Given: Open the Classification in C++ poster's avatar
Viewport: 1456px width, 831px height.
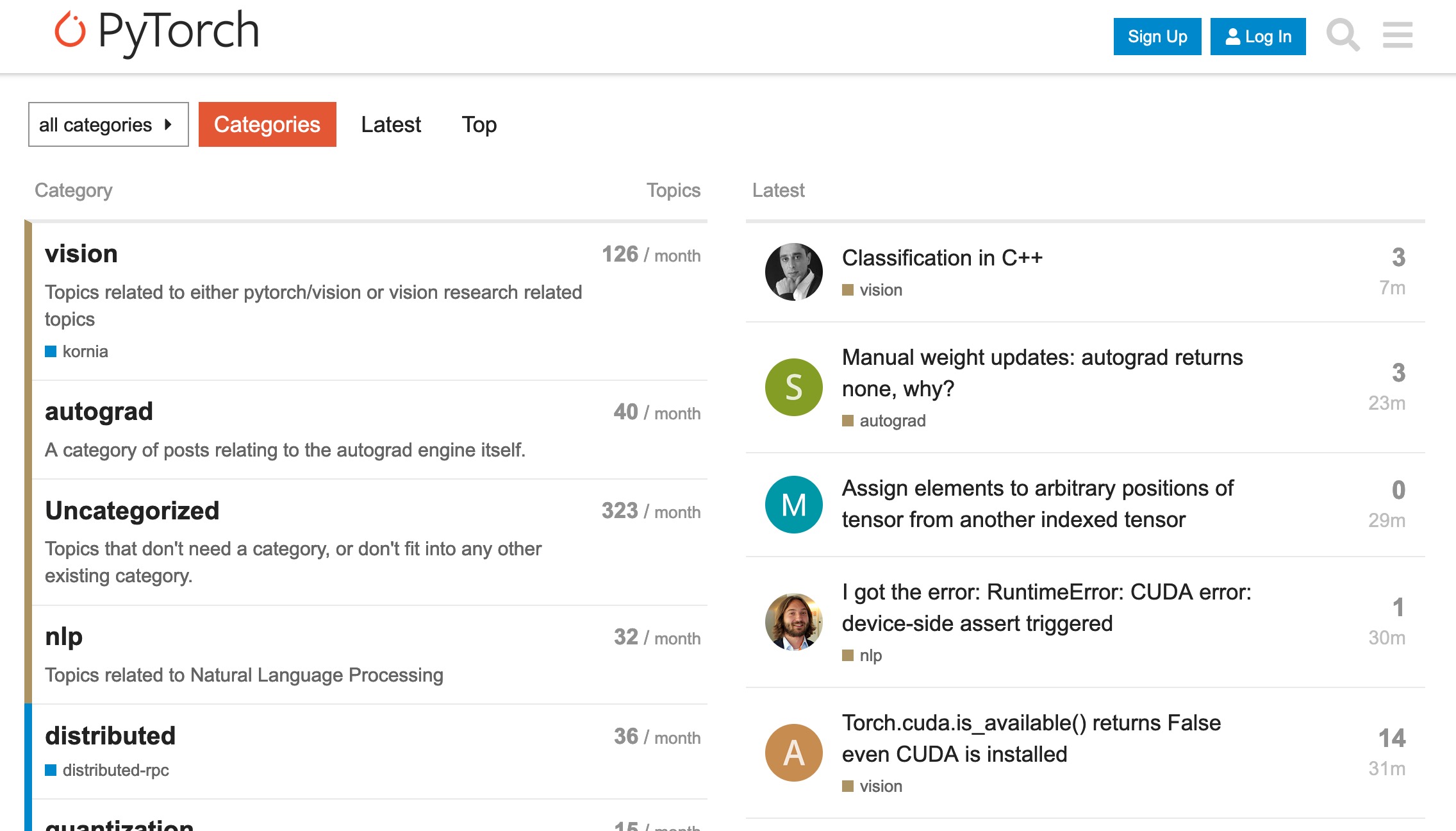Looking at the screenshot, I should point(793,272).
